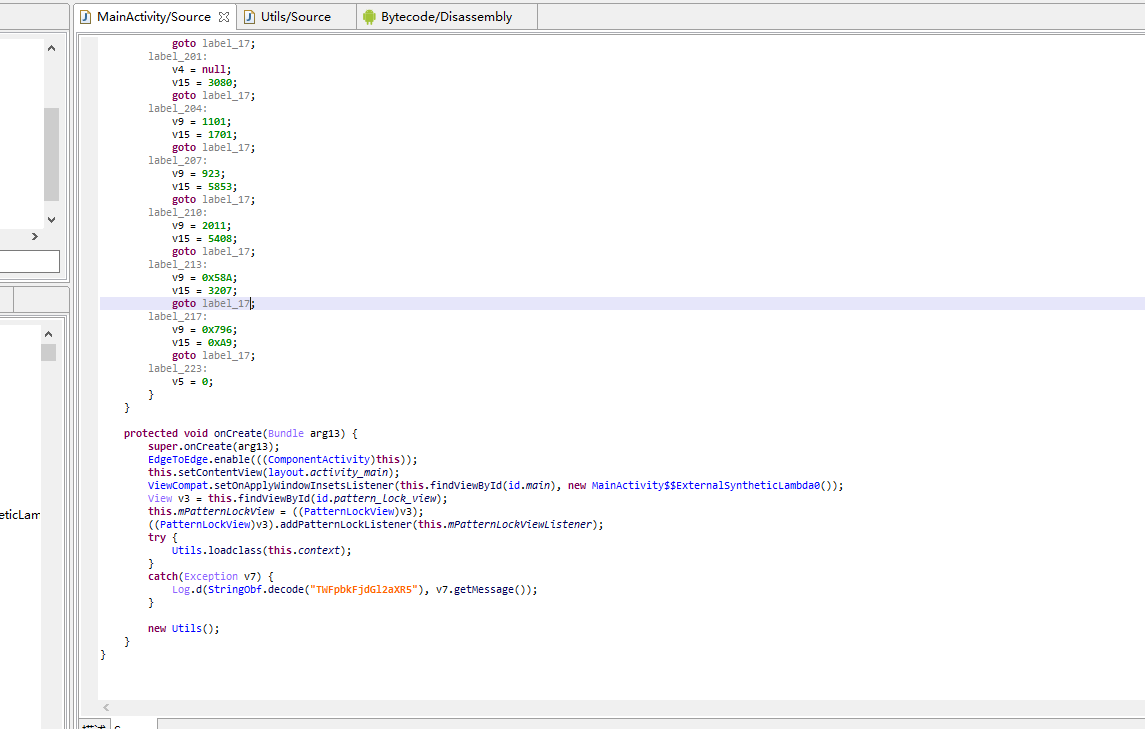Open the Utils/Source tab

(296, 17)
